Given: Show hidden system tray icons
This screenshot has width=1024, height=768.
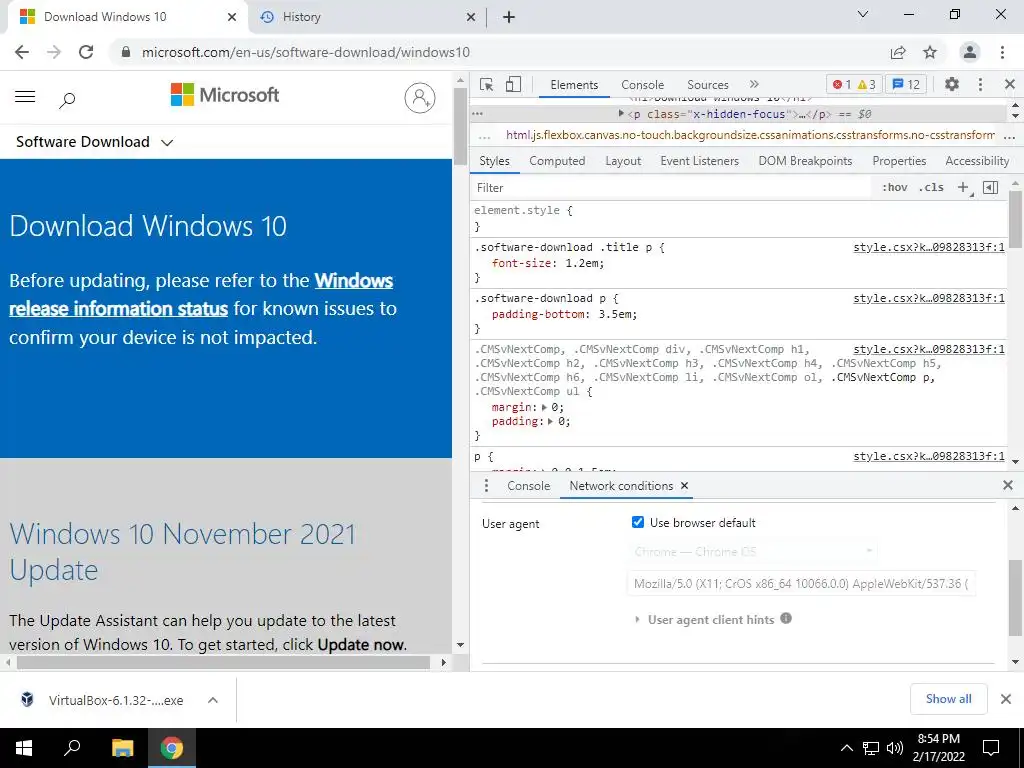Looking at the screenshot, I should [846, 748].
